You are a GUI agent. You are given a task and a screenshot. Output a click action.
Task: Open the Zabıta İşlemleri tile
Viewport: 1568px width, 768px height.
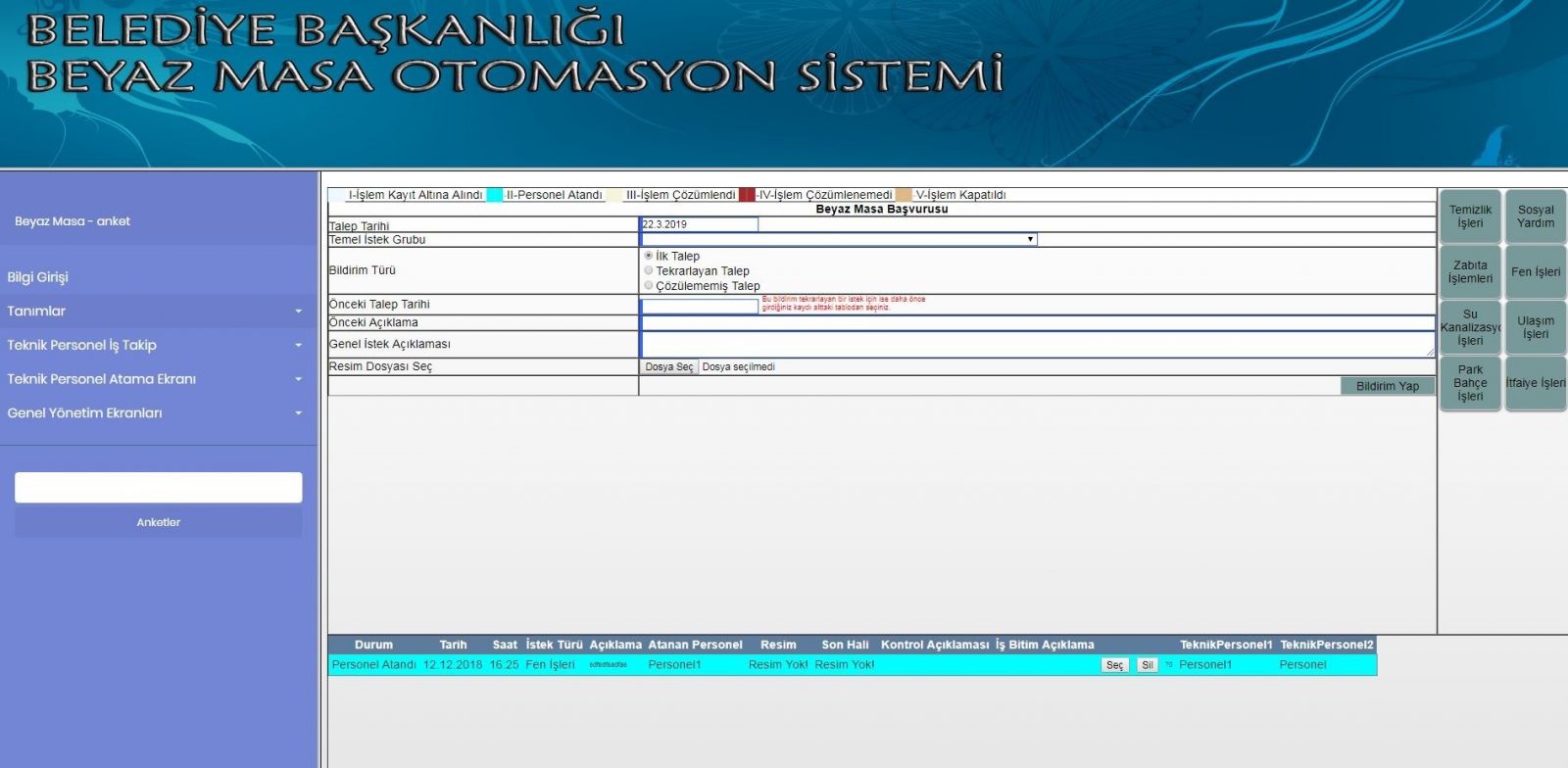point(1470,272)
